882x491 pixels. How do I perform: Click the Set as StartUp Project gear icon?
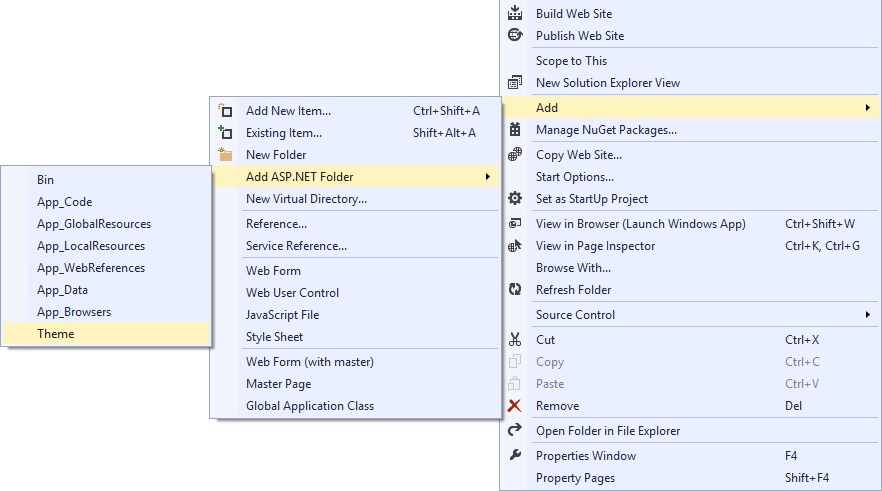[x=515, y=198]
